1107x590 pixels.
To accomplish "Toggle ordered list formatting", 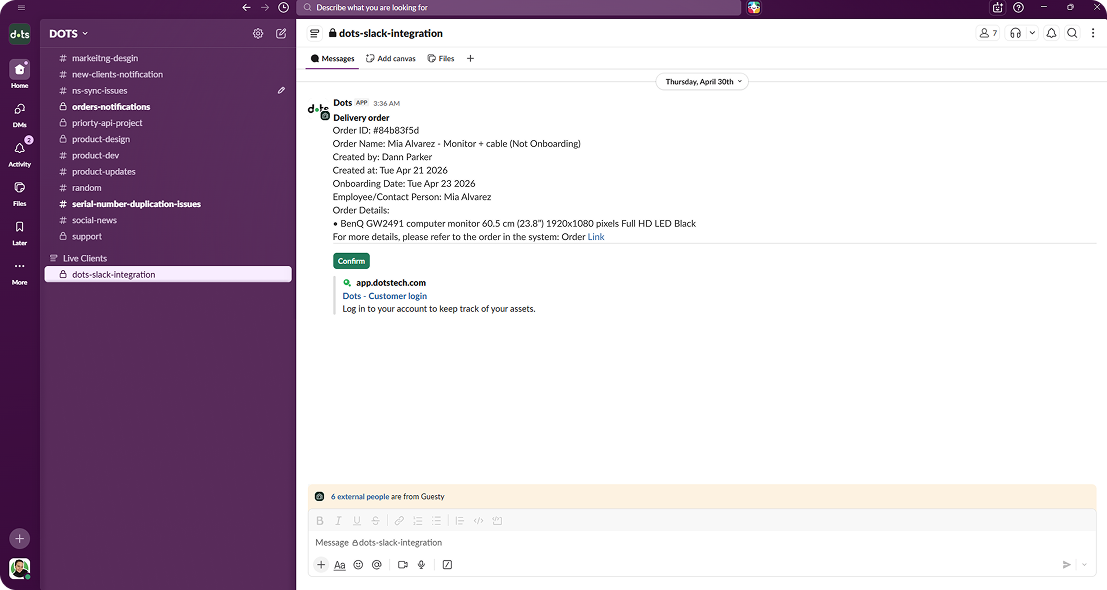I will 418,521.
